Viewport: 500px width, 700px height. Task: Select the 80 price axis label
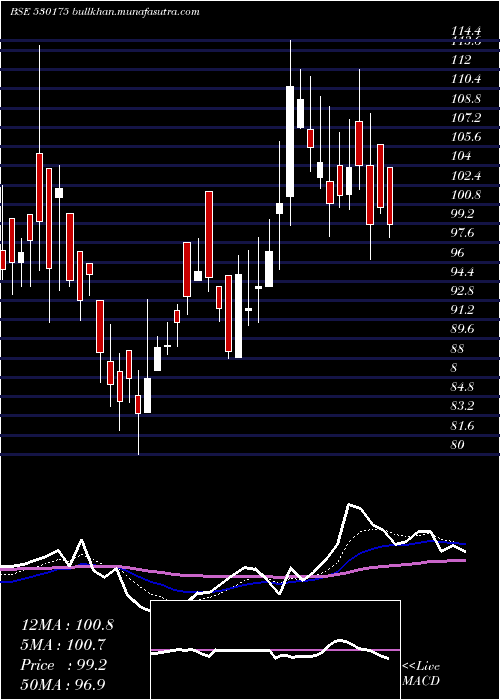coord(458,445)
